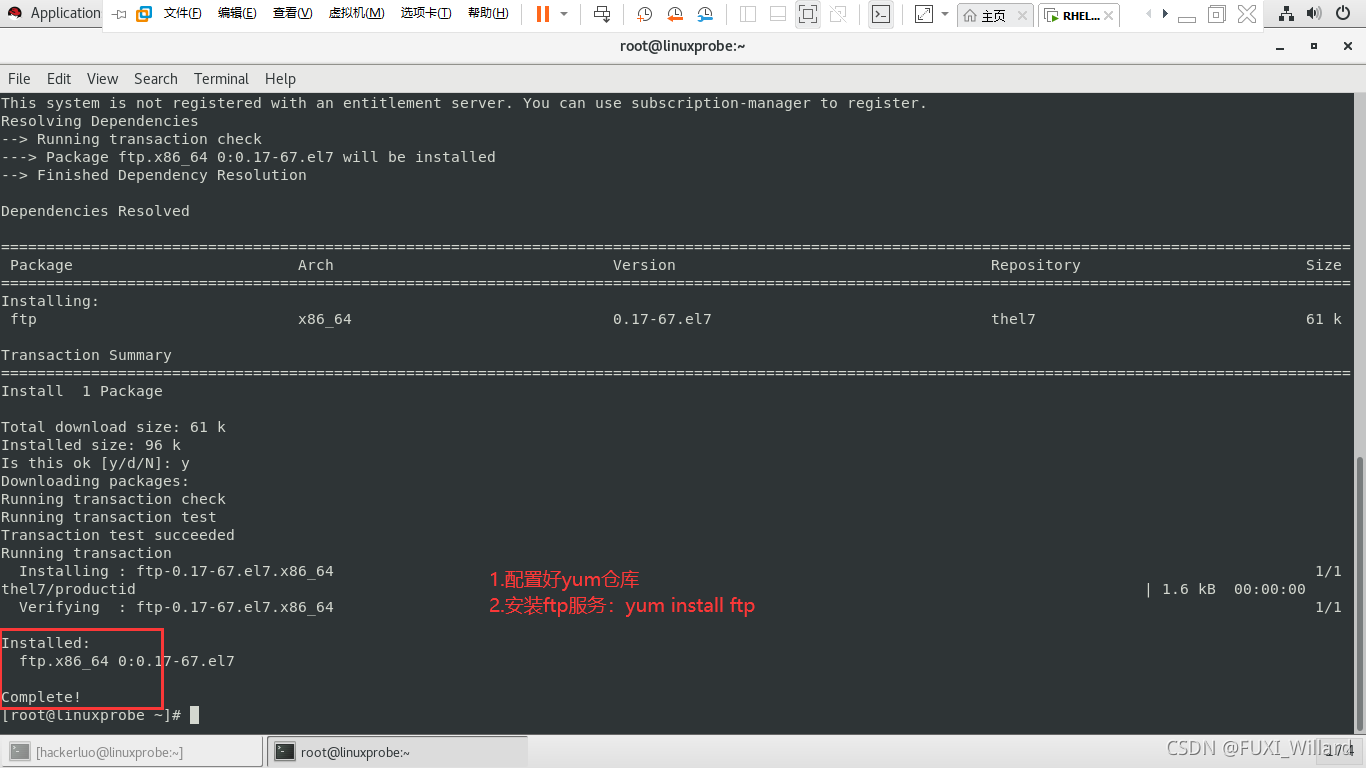Open the 帮助(H) menu in VMware

pyautogui.click(x=488, y=14)
